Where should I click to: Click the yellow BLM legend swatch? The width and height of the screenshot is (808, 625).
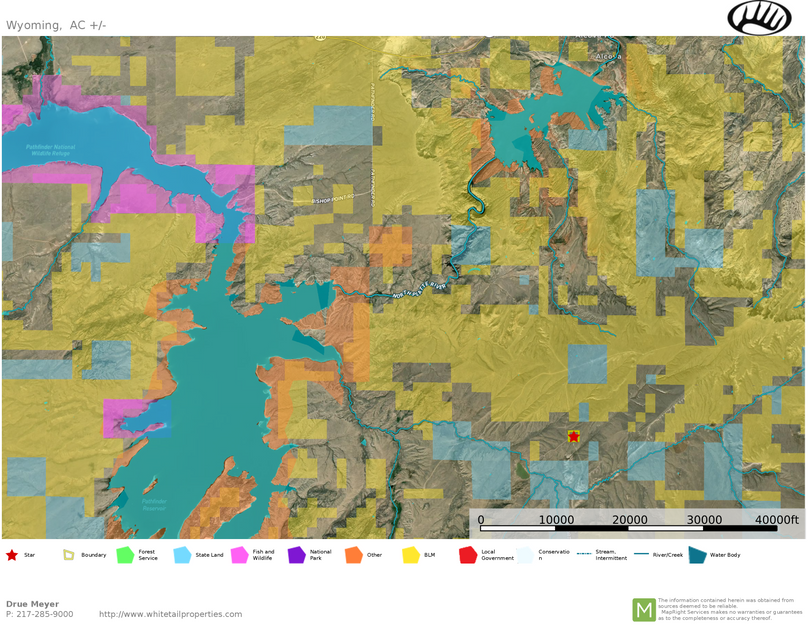pyautogui.click(x=411, y=555)
